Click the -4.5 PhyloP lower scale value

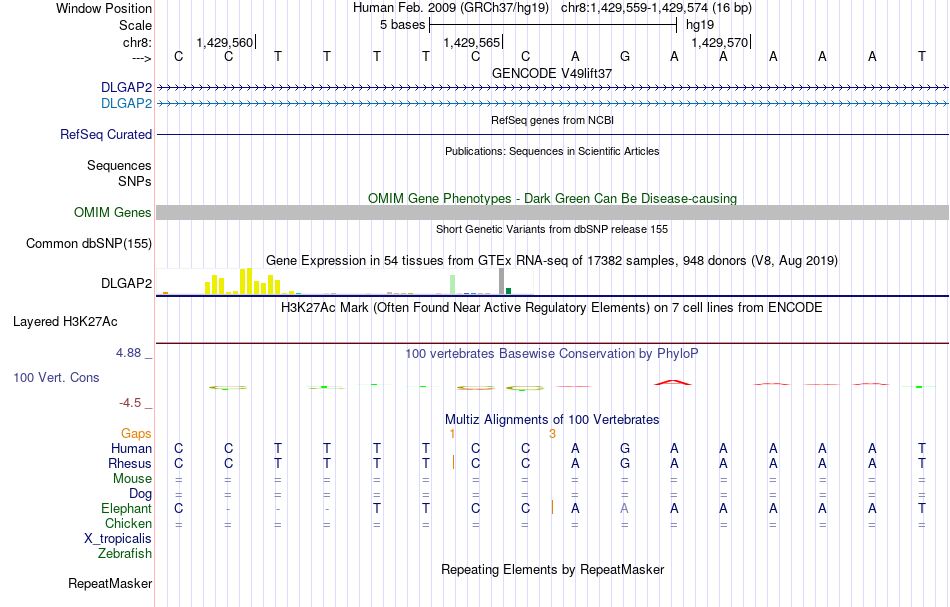[130, 403]
